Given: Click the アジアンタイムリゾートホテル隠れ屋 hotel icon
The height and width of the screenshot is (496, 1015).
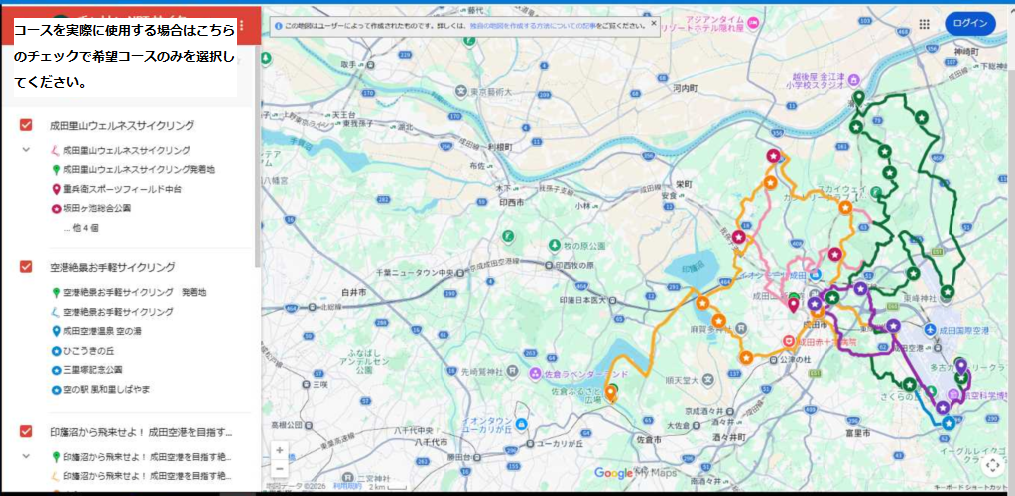Looking at the screenshot, I should 754,23.
